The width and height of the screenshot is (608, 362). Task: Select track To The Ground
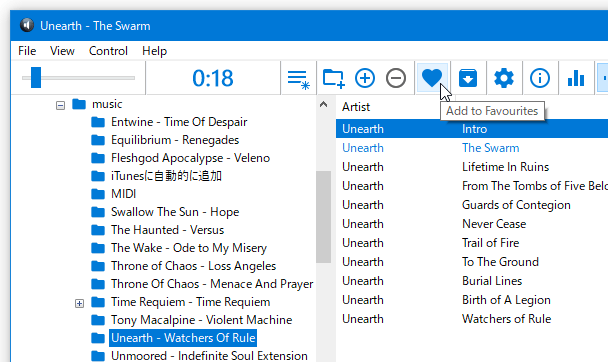[472, 262]
